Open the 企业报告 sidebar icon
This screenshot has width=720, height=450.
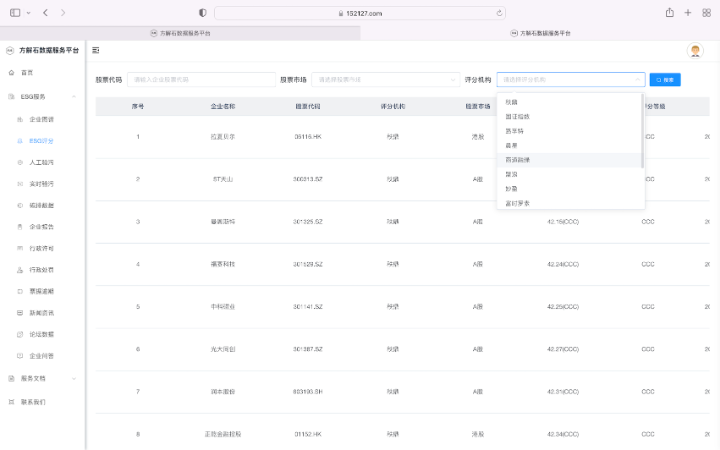point(20,227)
